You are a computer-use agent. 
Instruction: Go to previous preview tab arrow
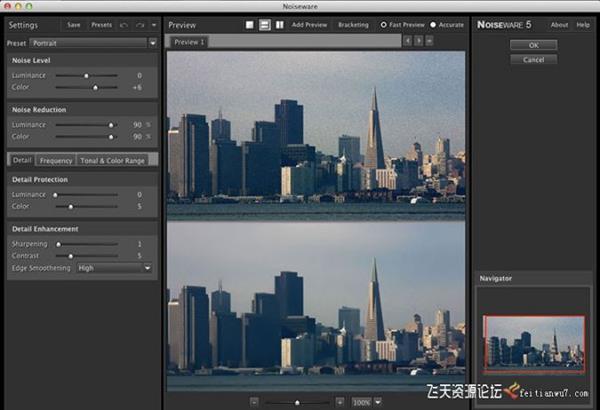(x=407, y=42)
